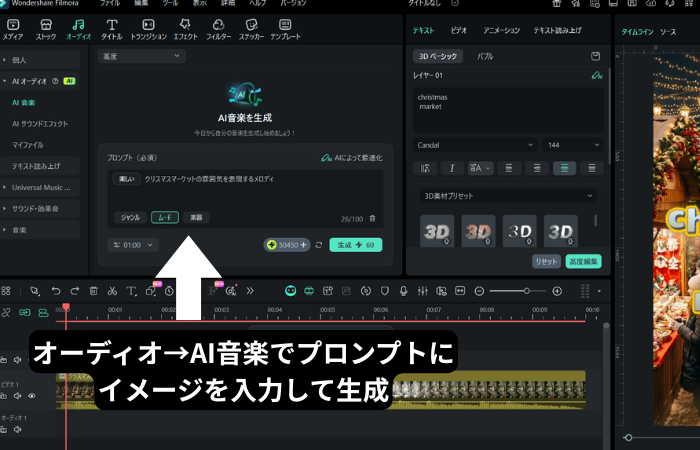Image resolution: width=700 pixels, height=450 pixels.
Task: Mute the ビデオ1 track speaker
Action: pyautogui.click(x=18, y=396)
